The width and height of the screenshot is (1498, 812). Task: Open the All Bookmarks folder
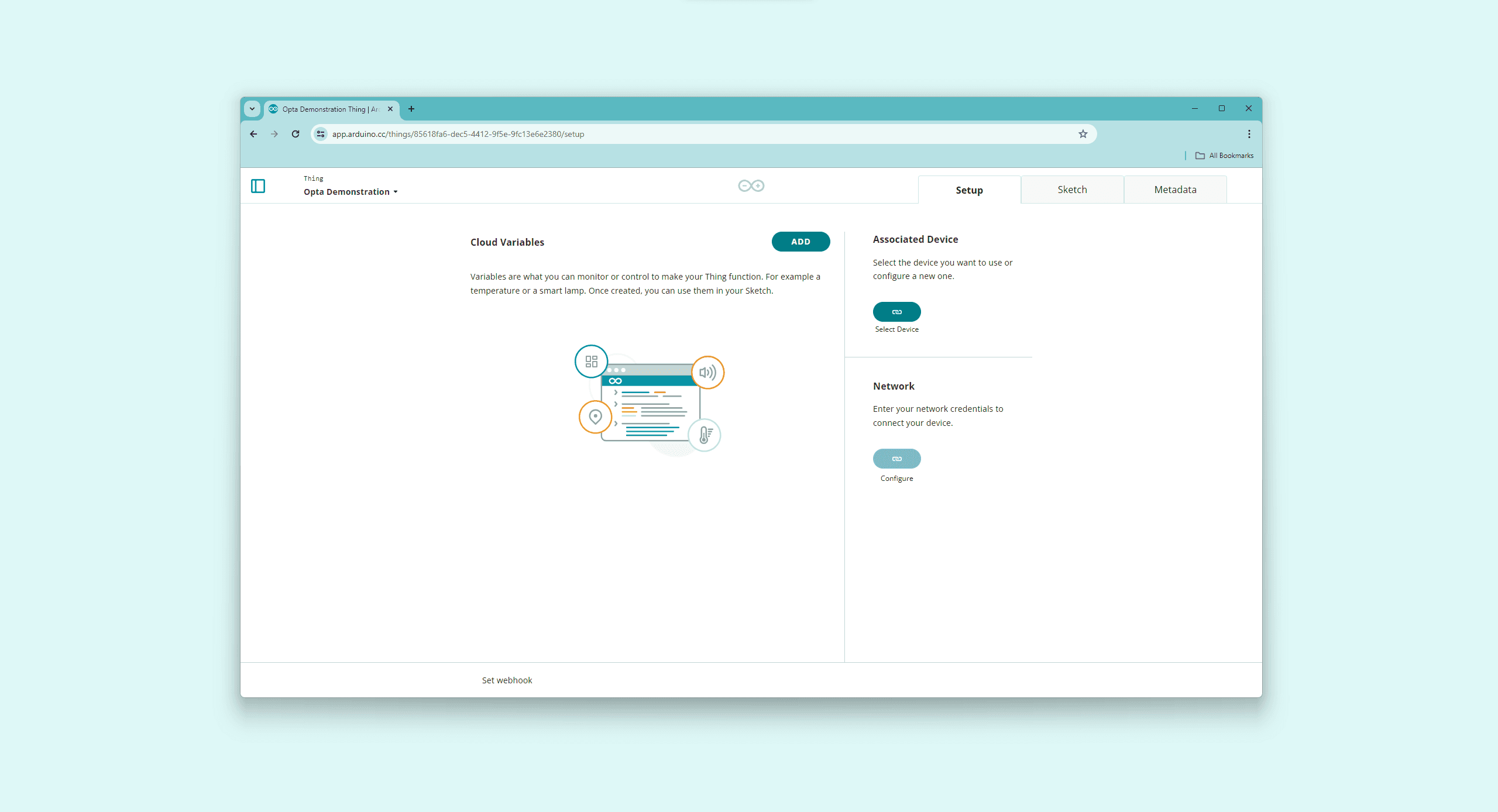pos(1224,155)
